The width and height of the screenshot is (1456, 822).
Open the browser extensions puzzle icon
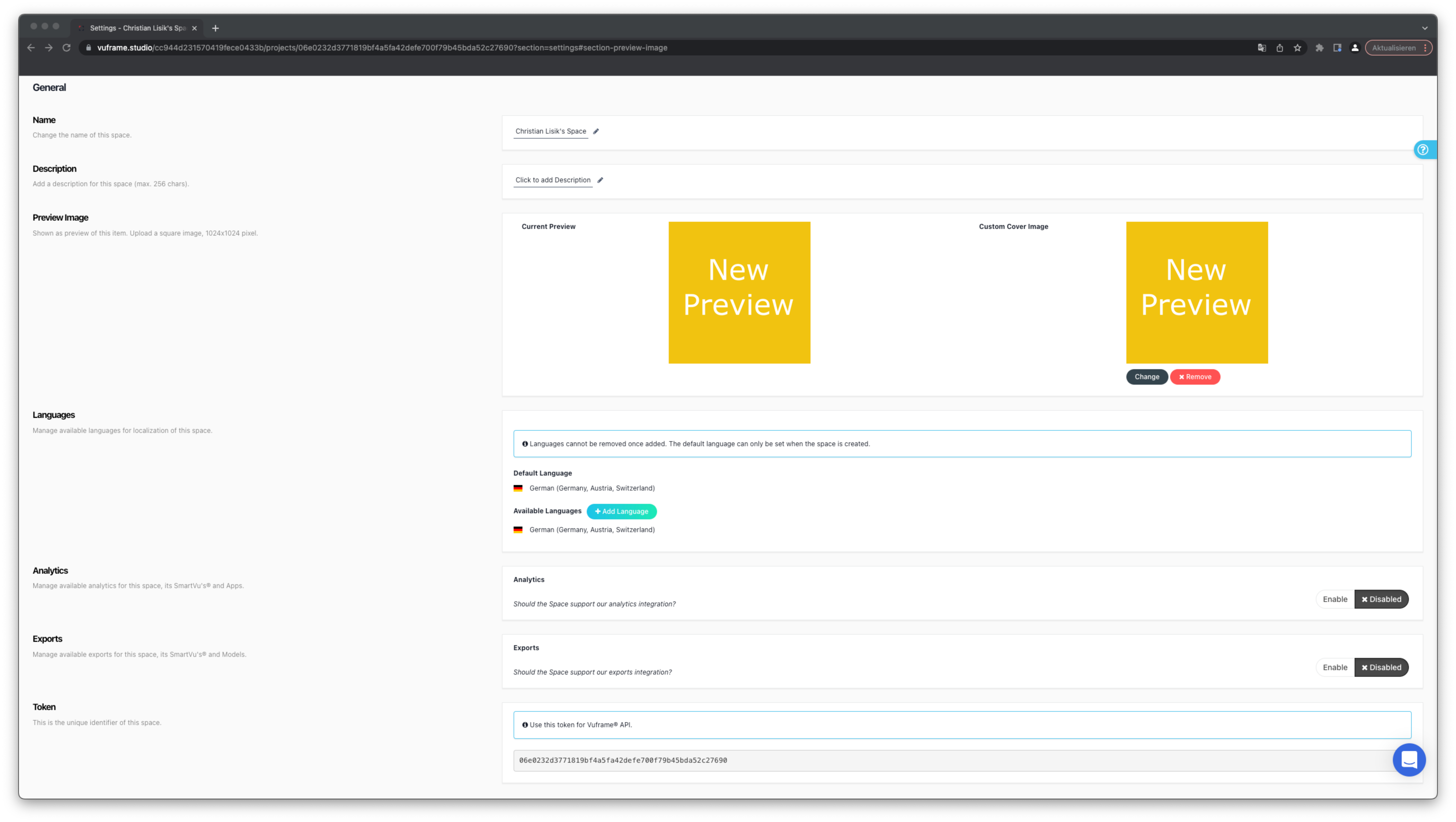1319,48
